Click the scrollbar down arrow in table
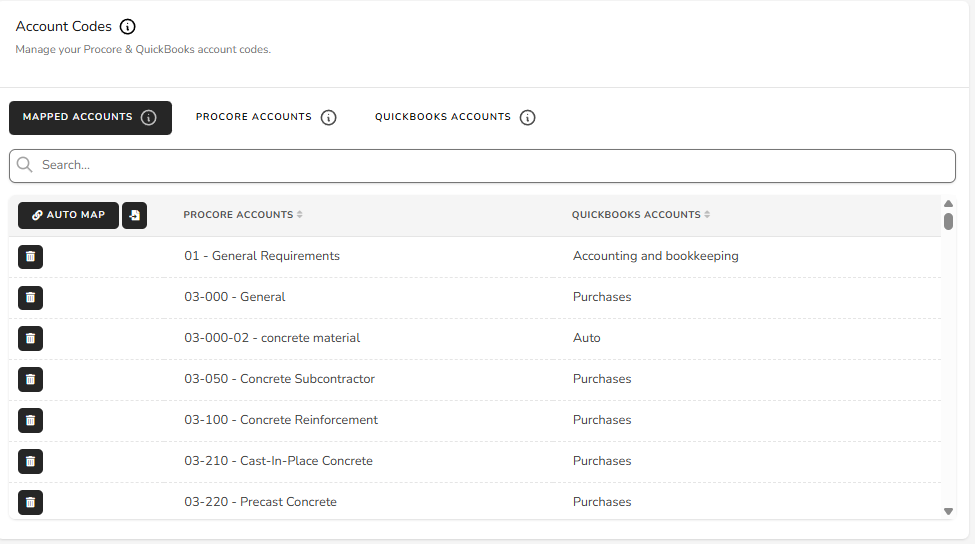This screenshot has height=544, width=975. tap(948, 511)
